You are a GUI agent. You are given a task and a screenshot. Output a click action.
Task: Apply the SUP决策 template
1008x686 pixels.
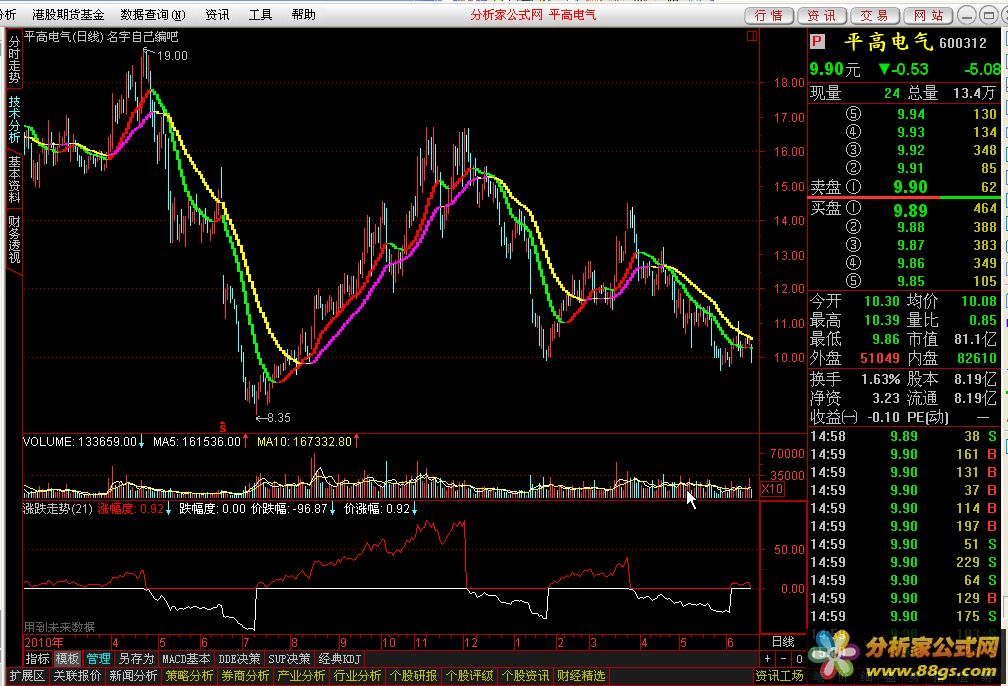click(289, 659)
